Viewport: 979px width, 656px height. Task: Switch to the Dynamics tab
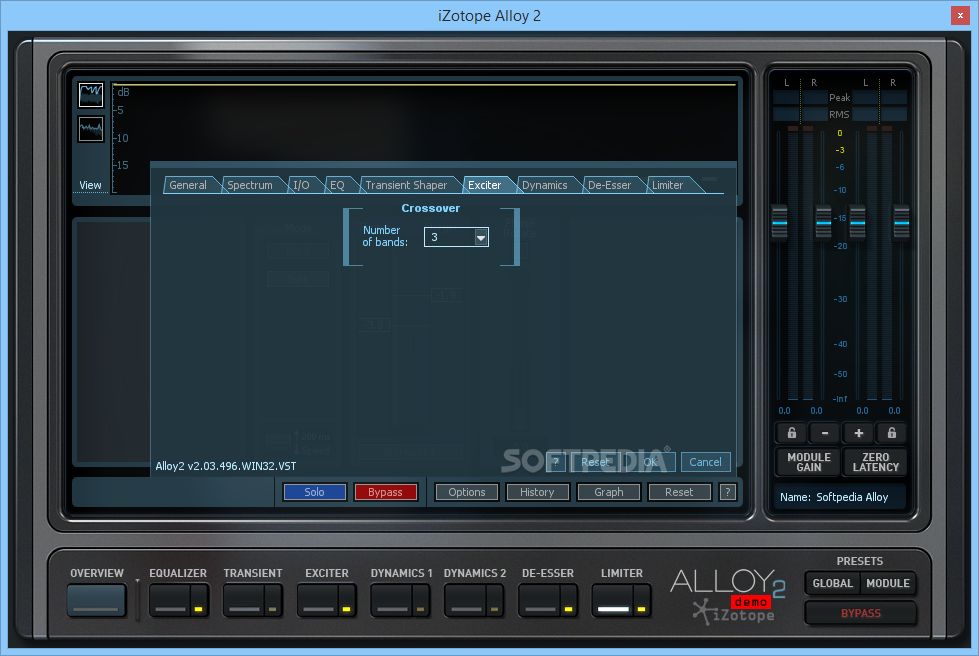point(544,185)
